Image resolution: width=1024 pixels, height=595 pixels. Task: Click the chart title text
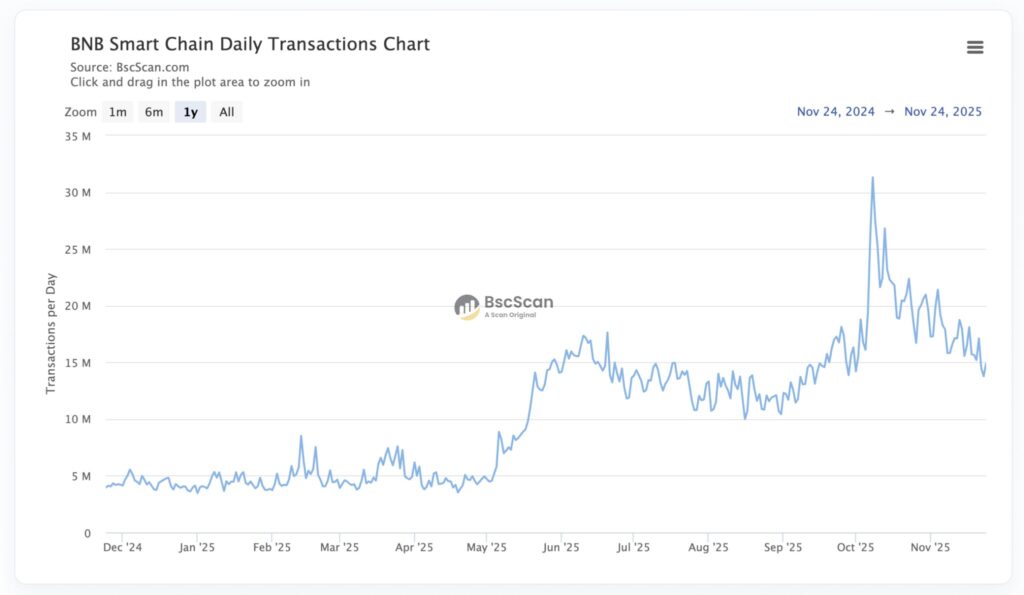pyautogui.click(x=249, y=44)
